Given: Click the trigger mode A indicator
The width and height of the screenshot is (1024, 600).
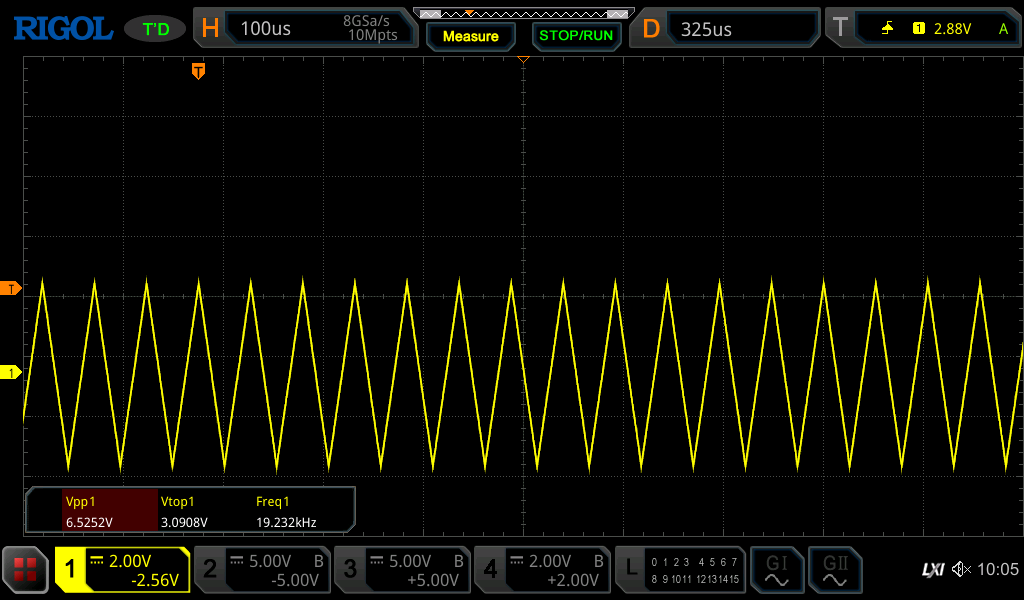Looking at the screenshot, I should (1003, 29).
